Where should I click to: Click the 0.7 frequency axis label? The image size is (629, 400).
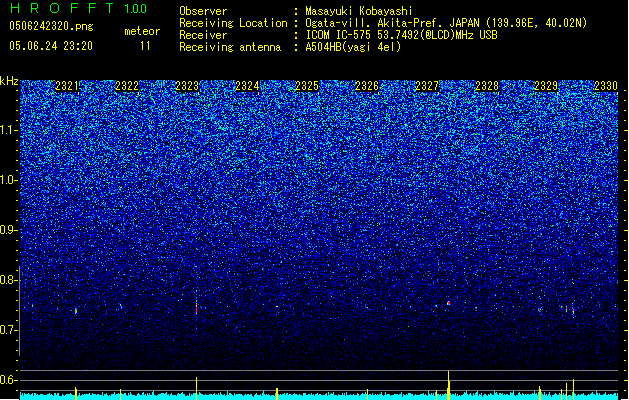[x=8, y=330]
